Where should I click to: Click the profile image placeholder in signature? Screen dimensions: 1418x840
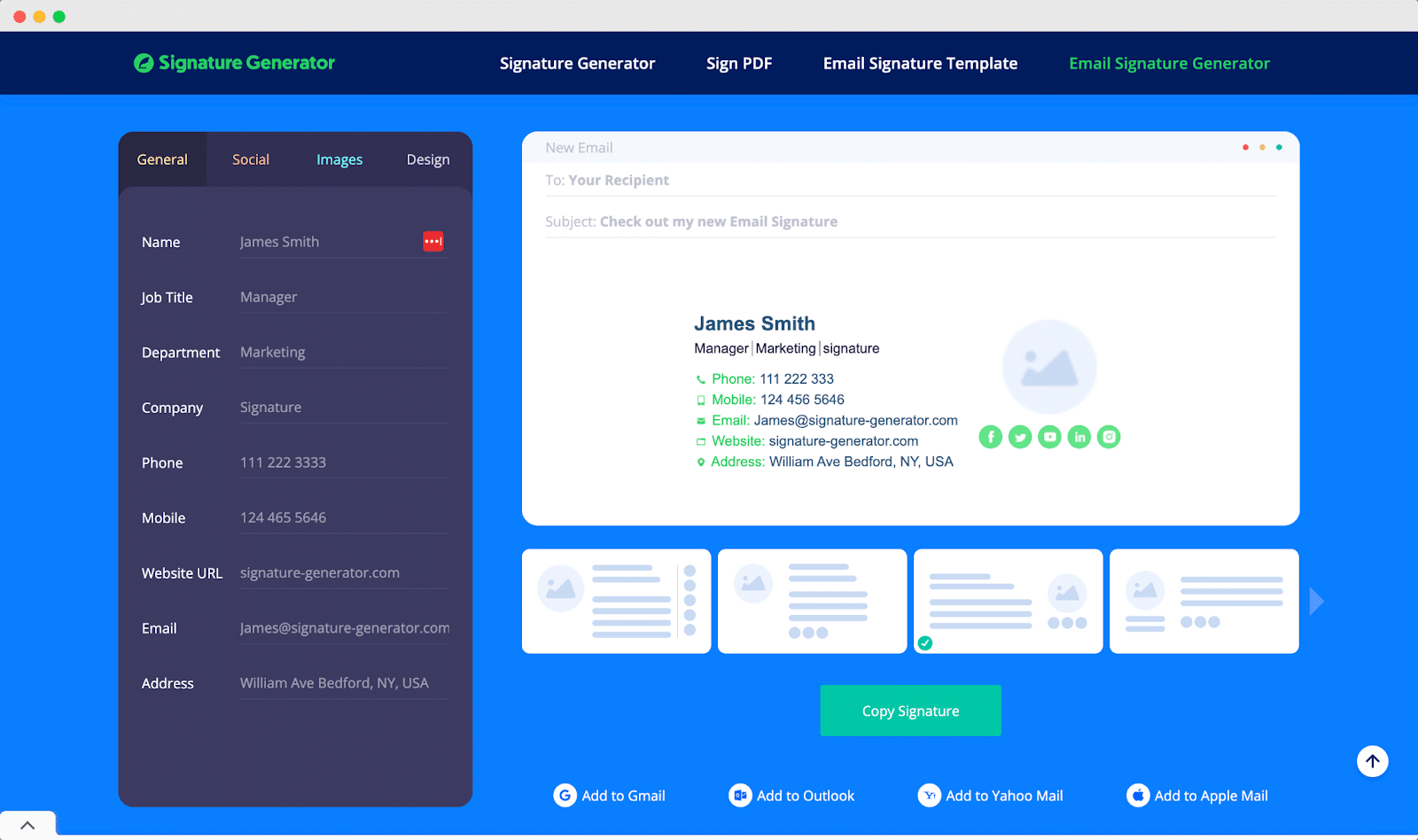pyautogui.click(x=1049, y=367)
